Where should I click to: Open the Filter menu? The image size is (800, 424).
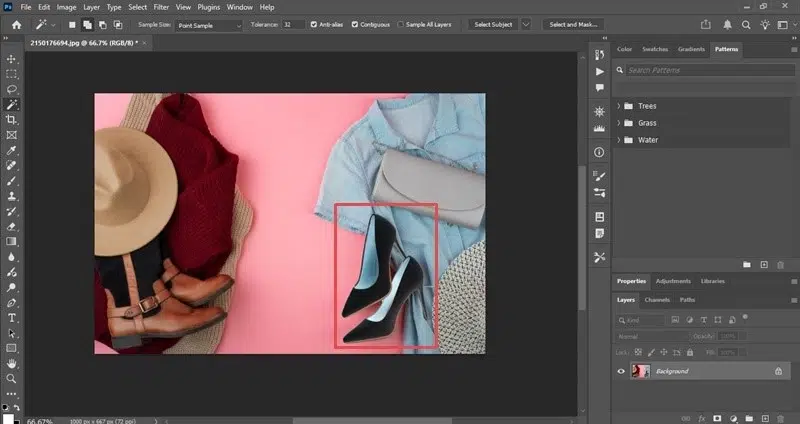(x=161, y=7)
